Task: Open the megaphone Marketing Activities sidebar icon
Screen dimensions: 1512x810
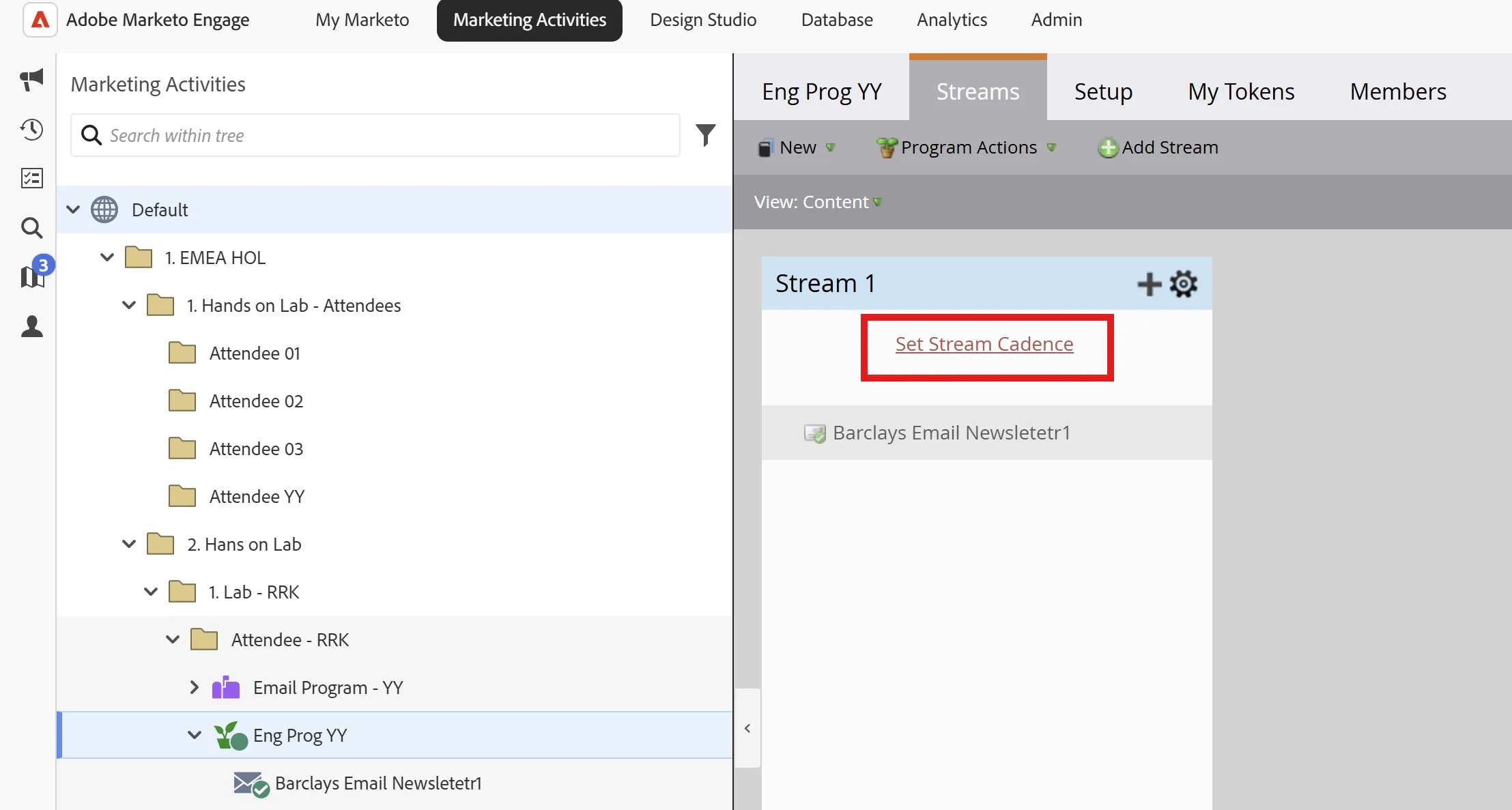Action: click(31, 80)
